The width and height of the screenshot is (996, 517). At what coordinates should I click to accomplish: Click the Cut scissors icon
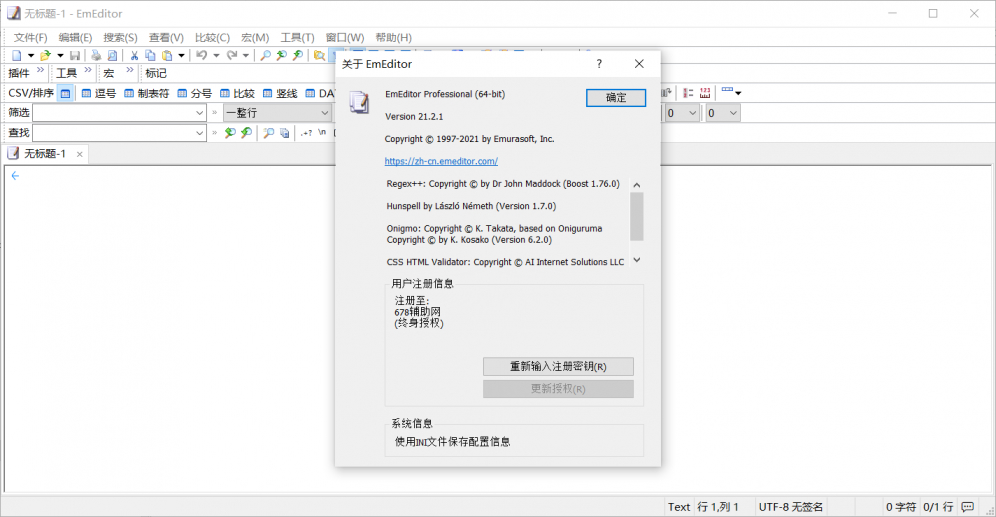coord(134,55)
